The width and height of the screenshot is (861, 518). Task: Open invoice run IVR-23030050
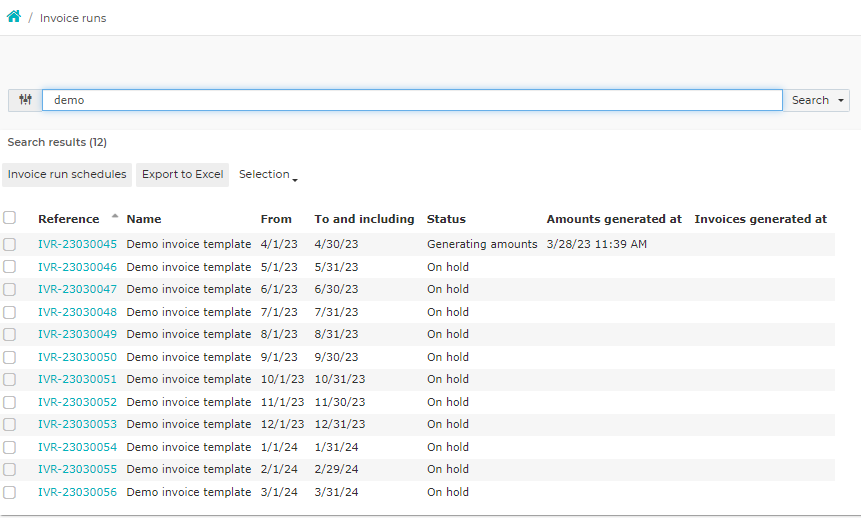pos(77,357)
